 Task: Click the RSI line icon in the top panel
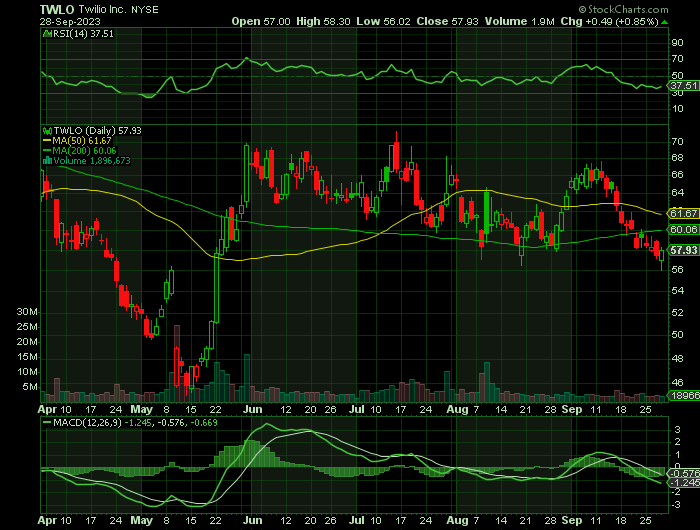[x=47, y=33]
